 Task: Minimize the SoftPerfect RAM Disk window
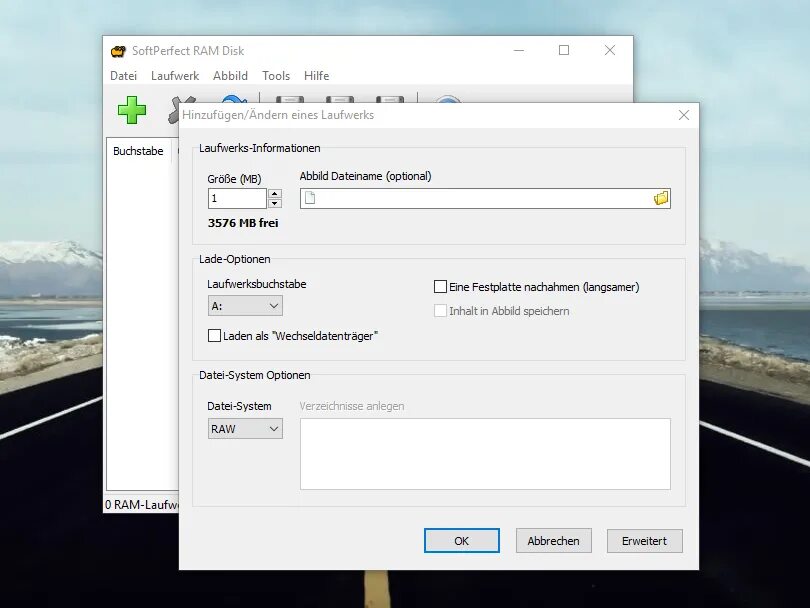(x=519, y=50)
